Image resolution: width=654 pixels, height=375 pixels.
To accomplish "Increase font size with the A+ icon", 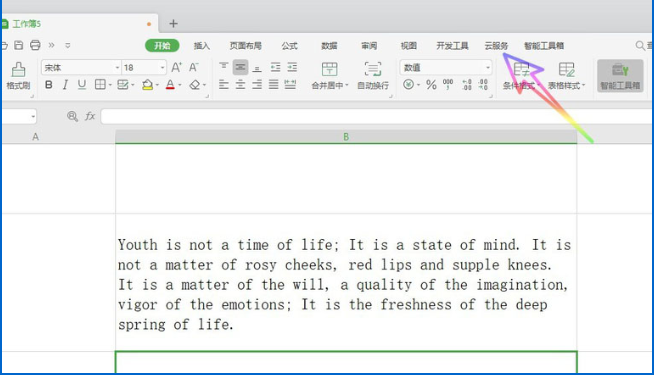I will click(x=176, y=67).
